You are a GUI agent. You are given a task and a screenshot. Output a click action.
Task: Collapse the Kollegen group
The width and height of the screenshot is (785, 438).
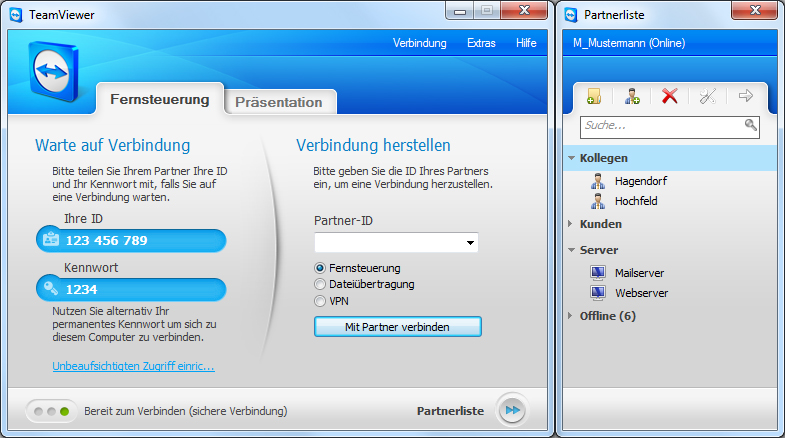571,158
